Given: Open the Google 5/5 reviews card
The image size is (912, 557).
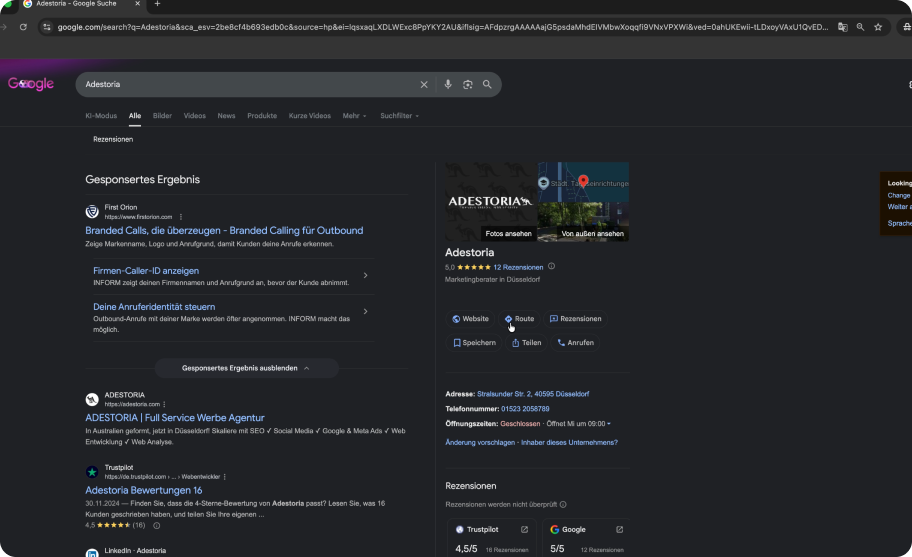Looking at the screenshot, I should tap(587, 538).
